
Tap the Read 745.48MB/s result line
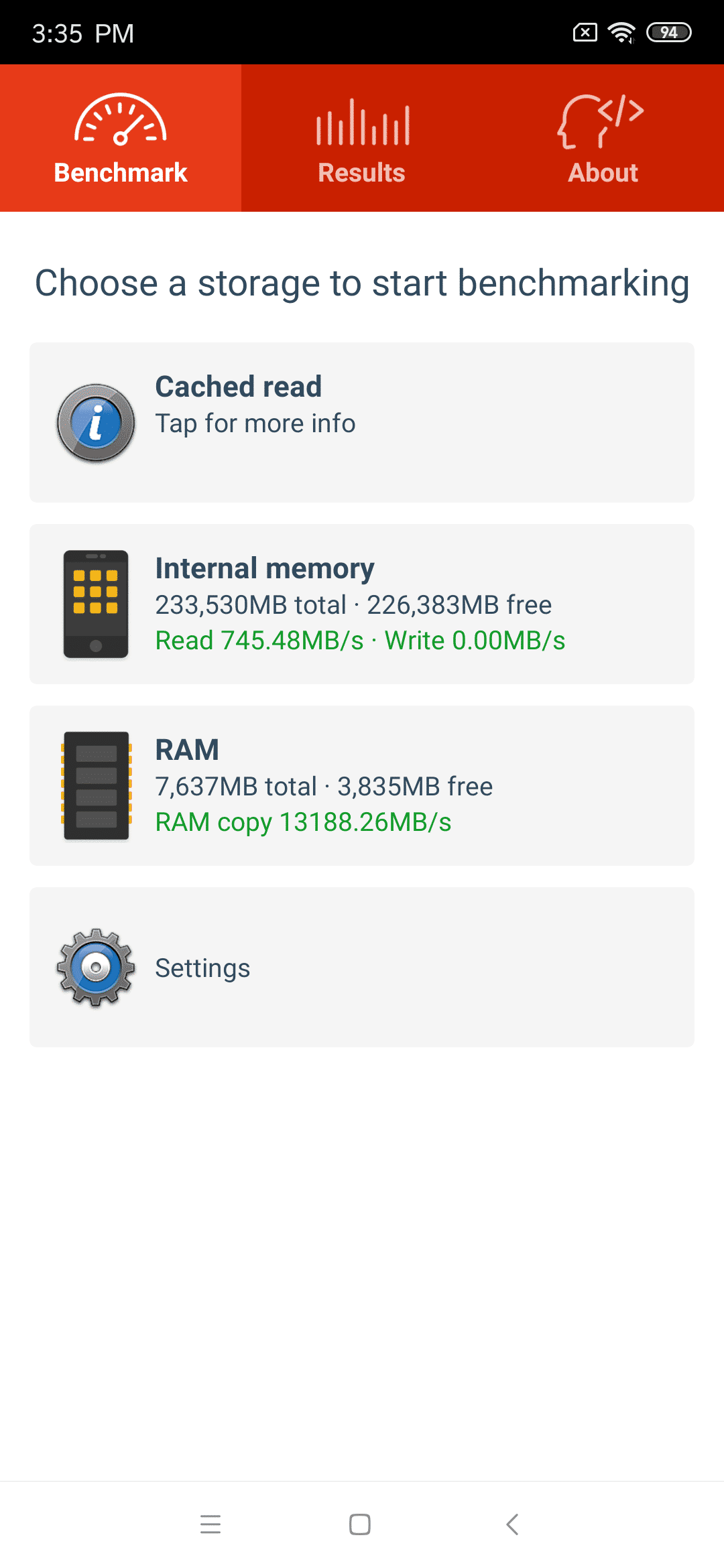click(x=361, y=641)
